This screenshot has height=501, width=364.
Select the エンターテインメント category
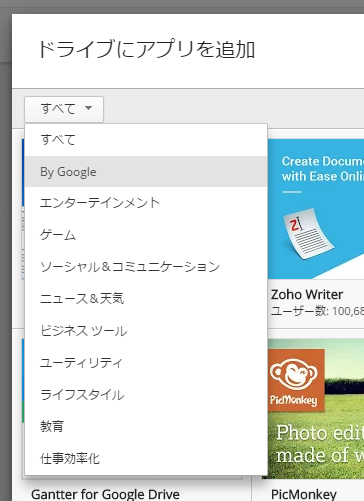click(x=146, y=203)
